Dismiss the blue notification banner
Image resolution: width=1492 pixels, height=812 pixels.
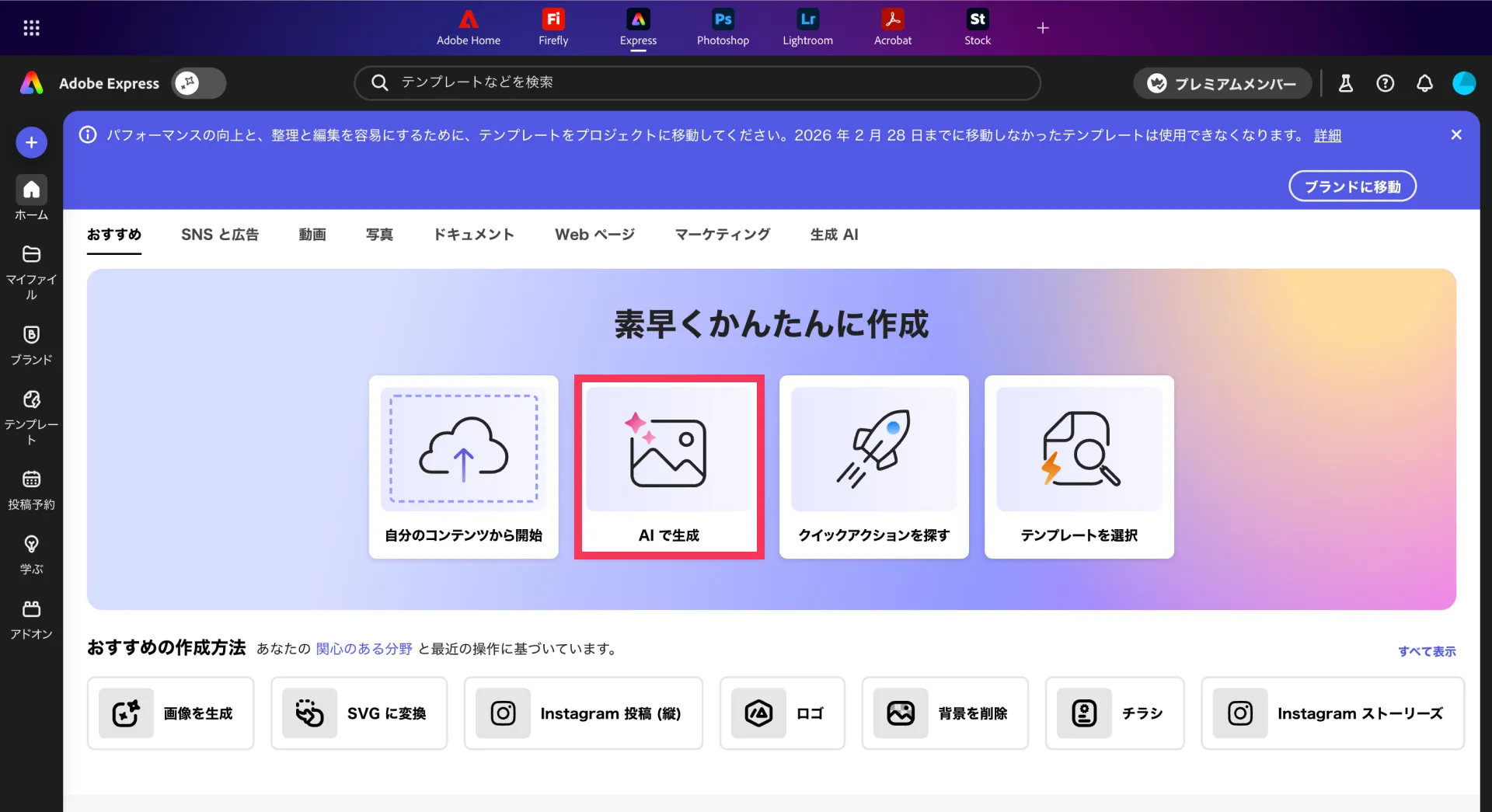click(x=1456, y=135)
